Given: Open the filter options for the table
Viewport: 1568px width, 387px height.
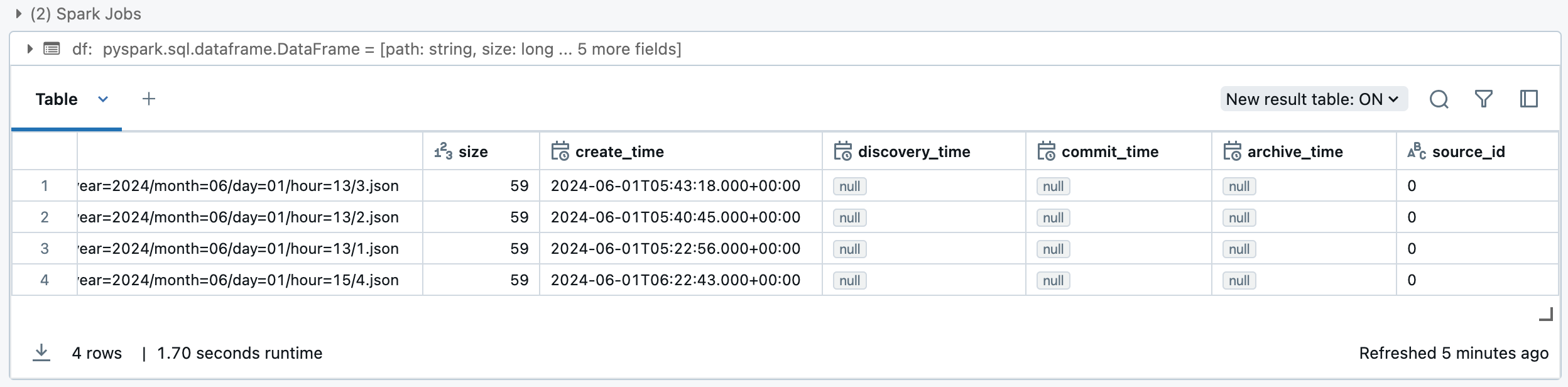Looking at the screenshot, I should tap(1484, 99).
